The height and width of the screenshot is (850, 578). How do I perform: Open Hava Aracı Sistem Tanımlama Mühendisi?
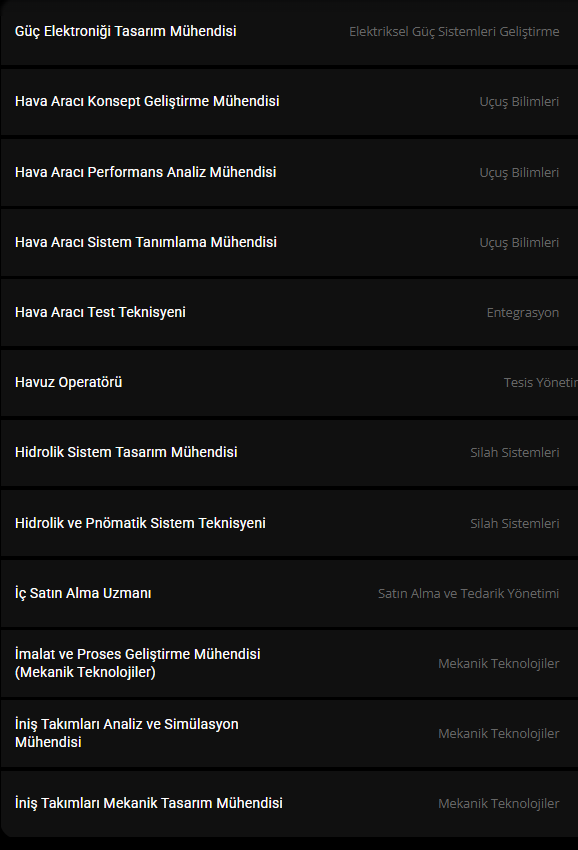[x=289, y=242]
